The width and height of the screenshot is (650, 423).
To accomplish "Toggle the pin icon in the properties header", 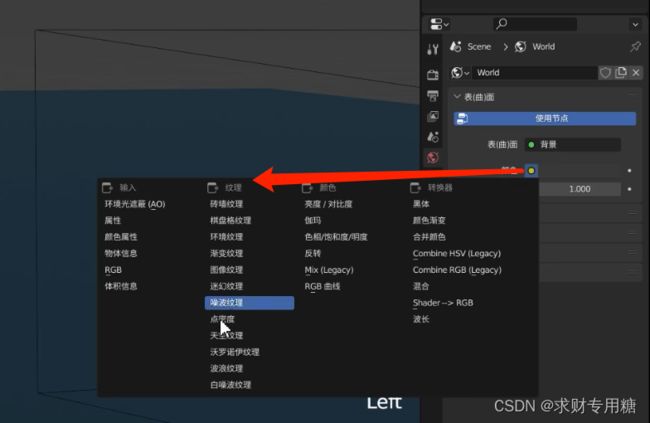I will [x=635, y=46].
